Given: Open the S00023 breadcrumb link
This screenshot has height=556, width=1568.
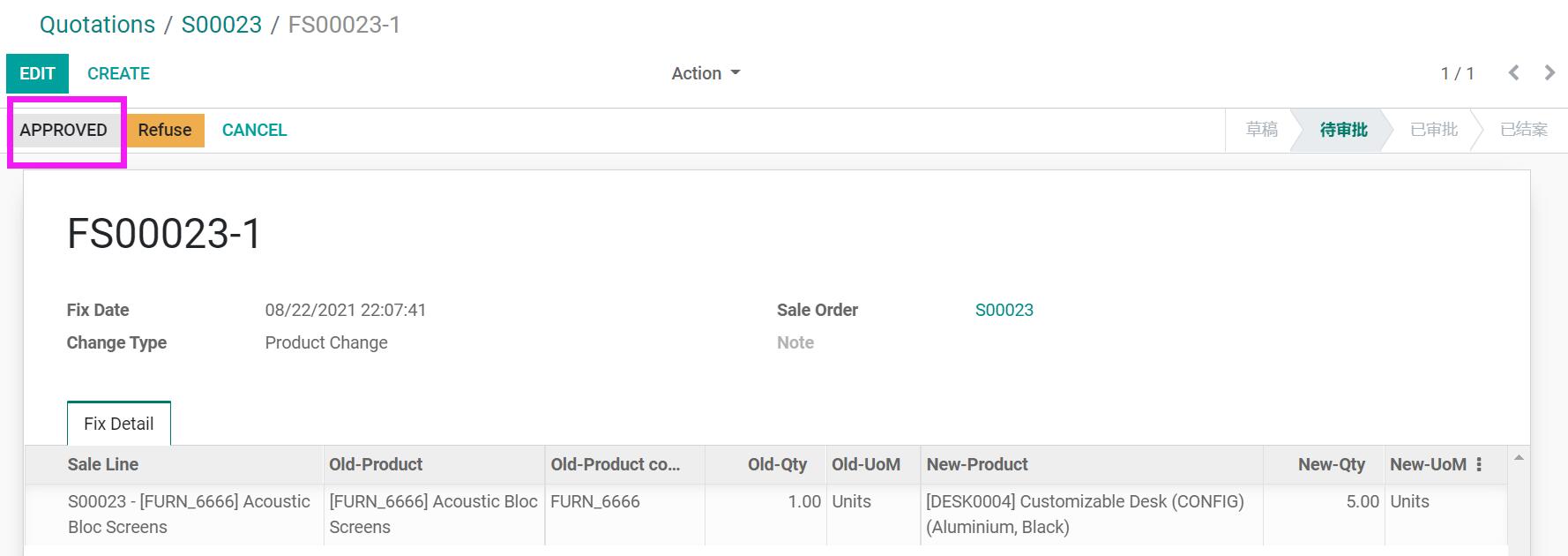Looking at the screenshot, I should pyautogui.click(x=221, y=25).
